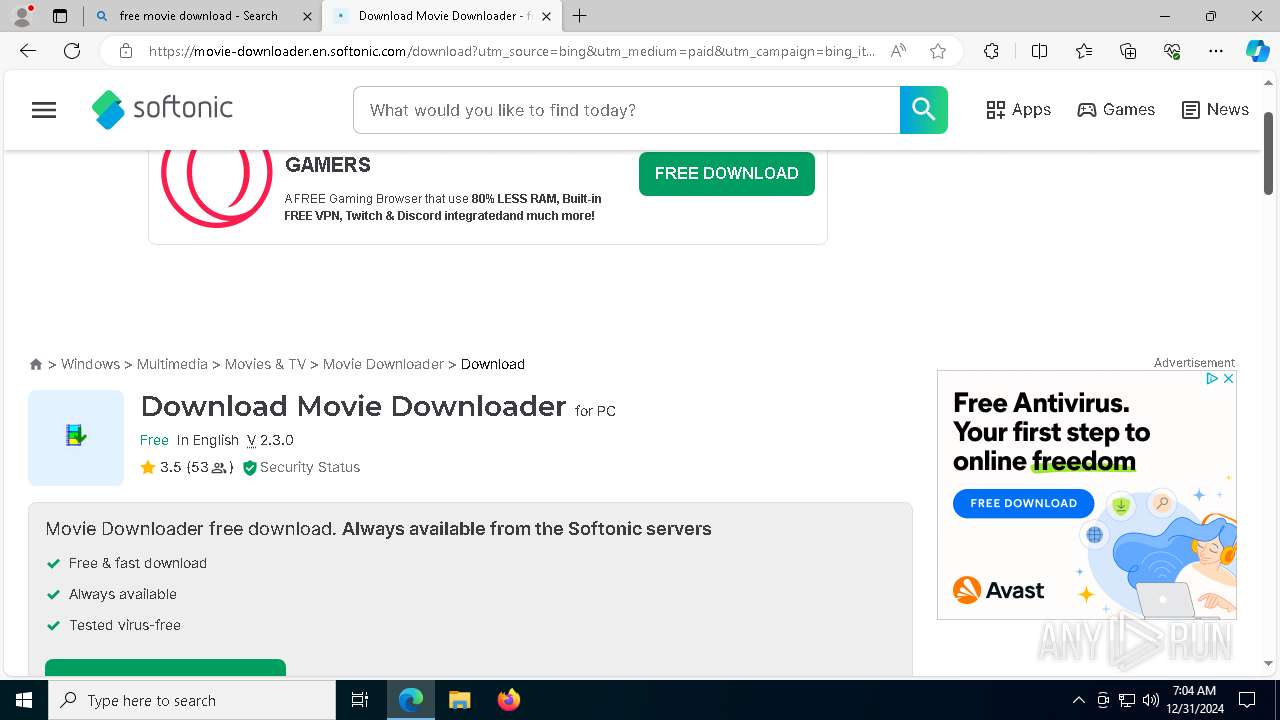The width and height of the screenshot is (1280, 720).
Task: Click the address bar URL
Action: coord(512,51)
